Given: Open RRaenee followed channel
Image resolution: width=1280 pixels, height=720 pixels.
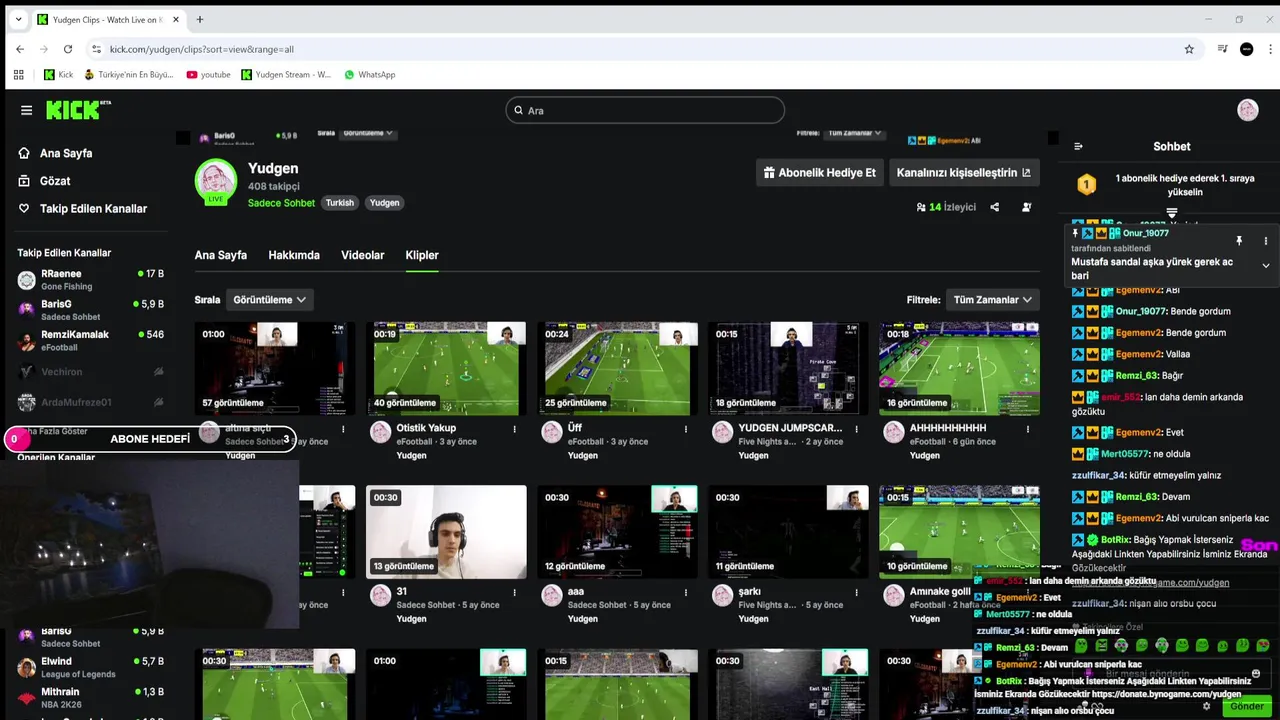Looking at the screenshot, I should coord(91,279).
